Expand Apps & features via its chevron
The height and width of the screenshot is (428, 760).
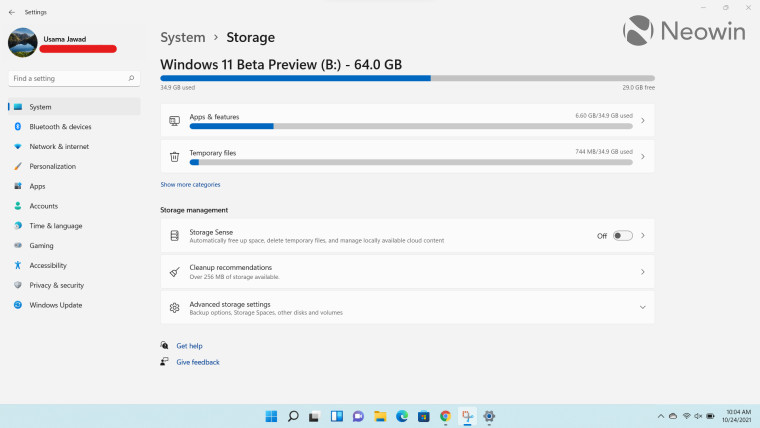643,120
